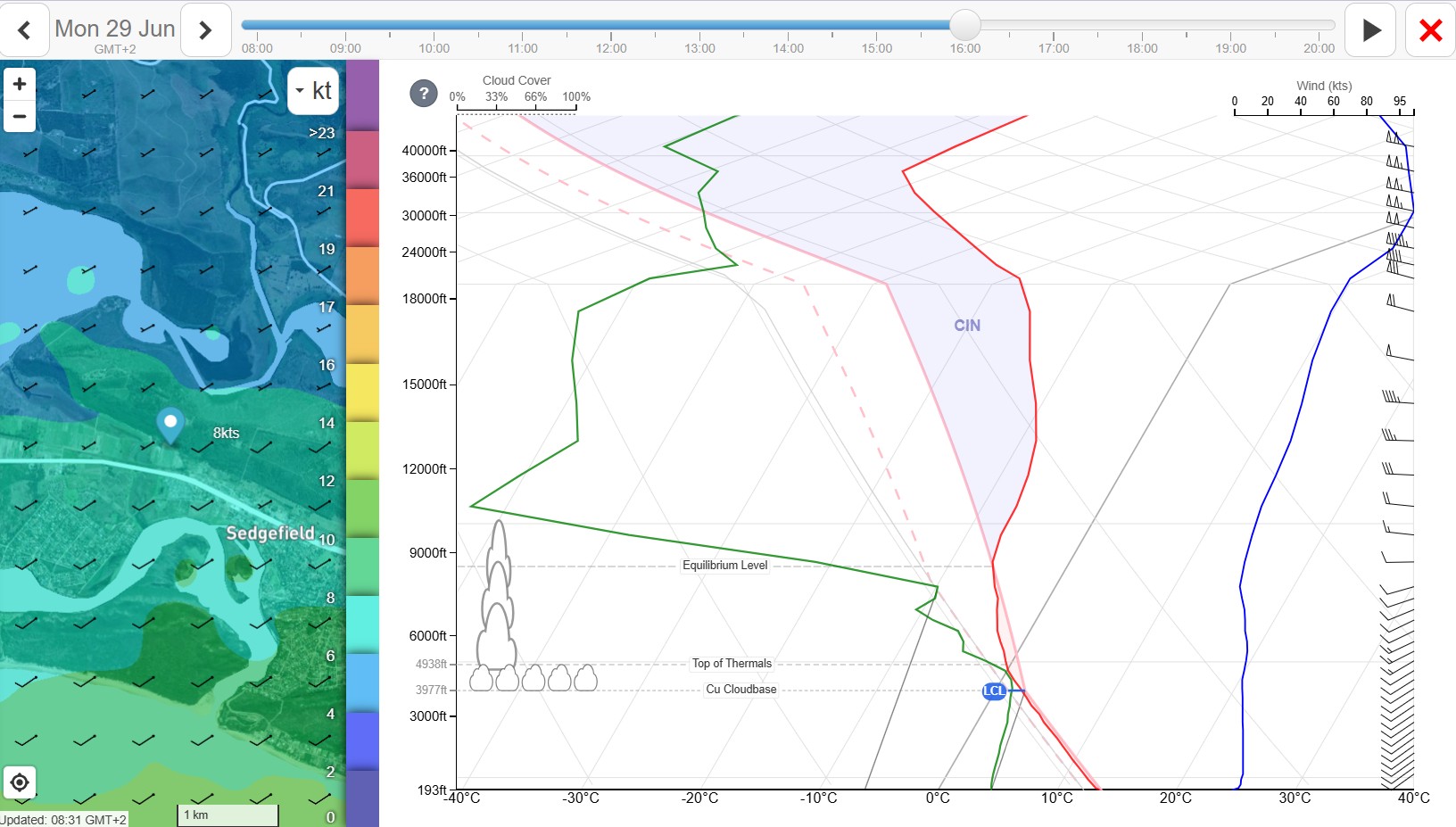The image size is (1456, 827).
Task: Jump timeline to 09:00
Action: [x=345, y=48]
